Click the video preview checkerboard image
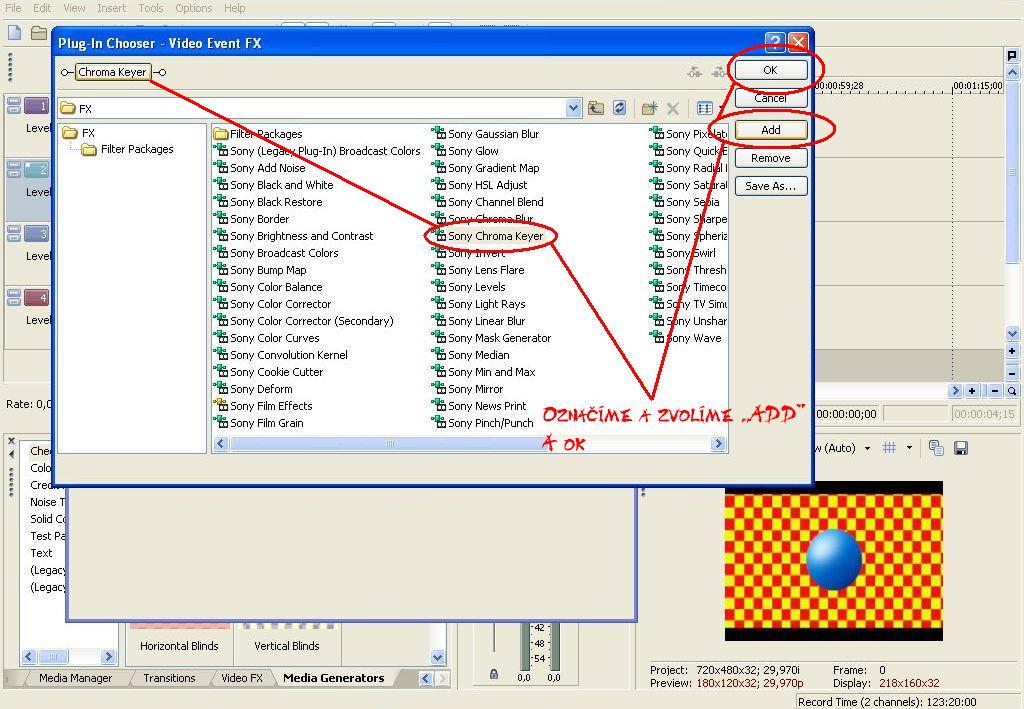 pyautogui.click(x=833, y=560)
